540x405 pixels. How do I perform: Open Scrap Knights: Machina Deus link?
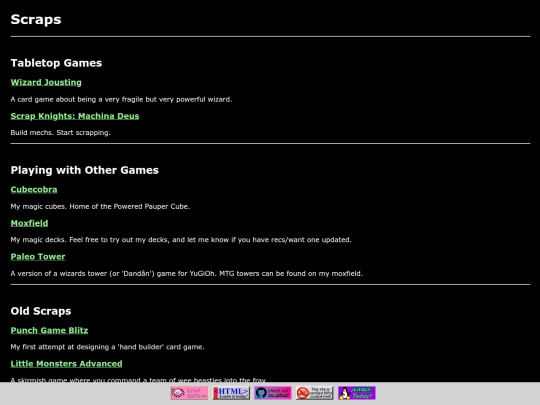75,116
